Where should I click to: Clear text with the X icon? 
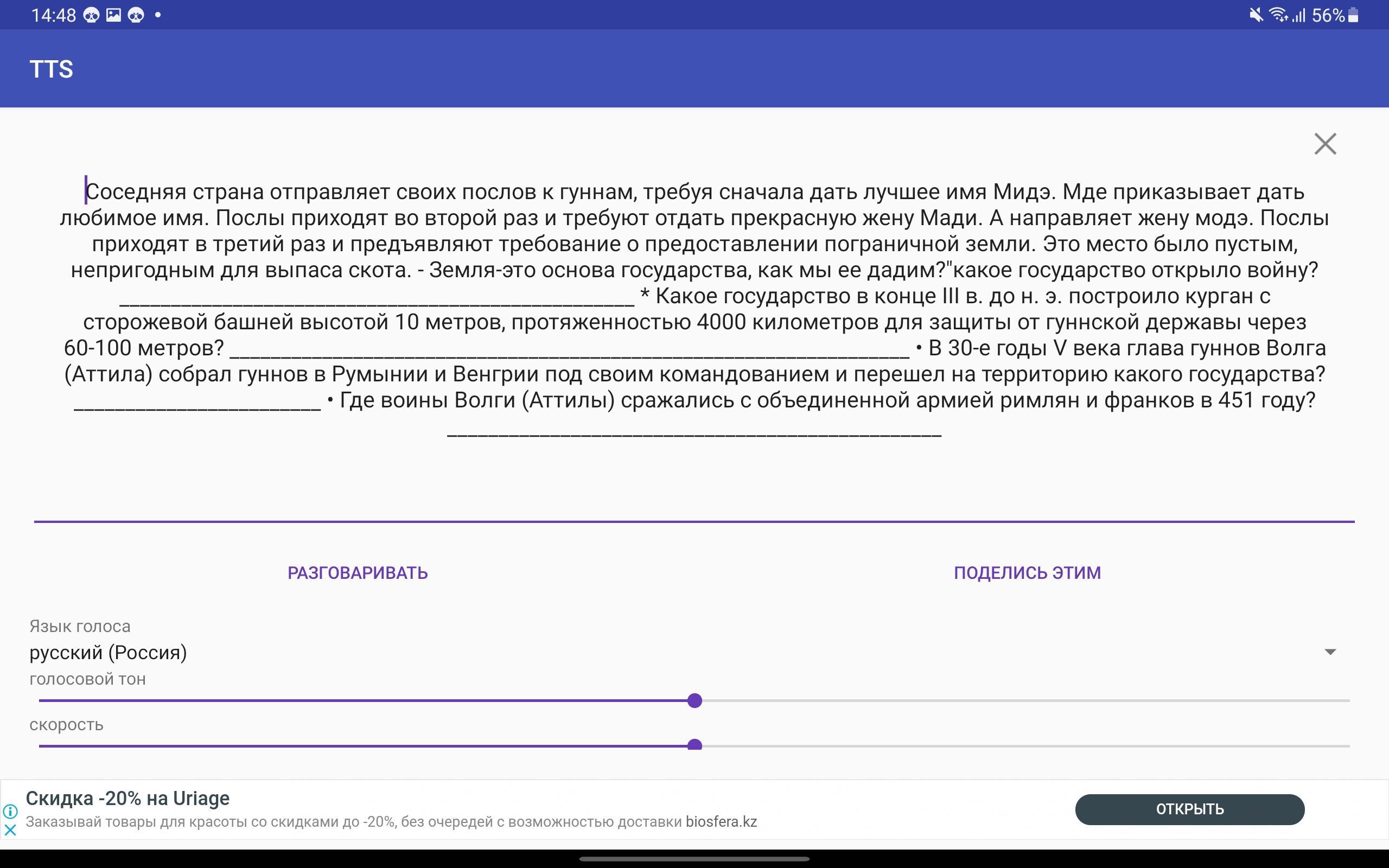click(1325, 144)
